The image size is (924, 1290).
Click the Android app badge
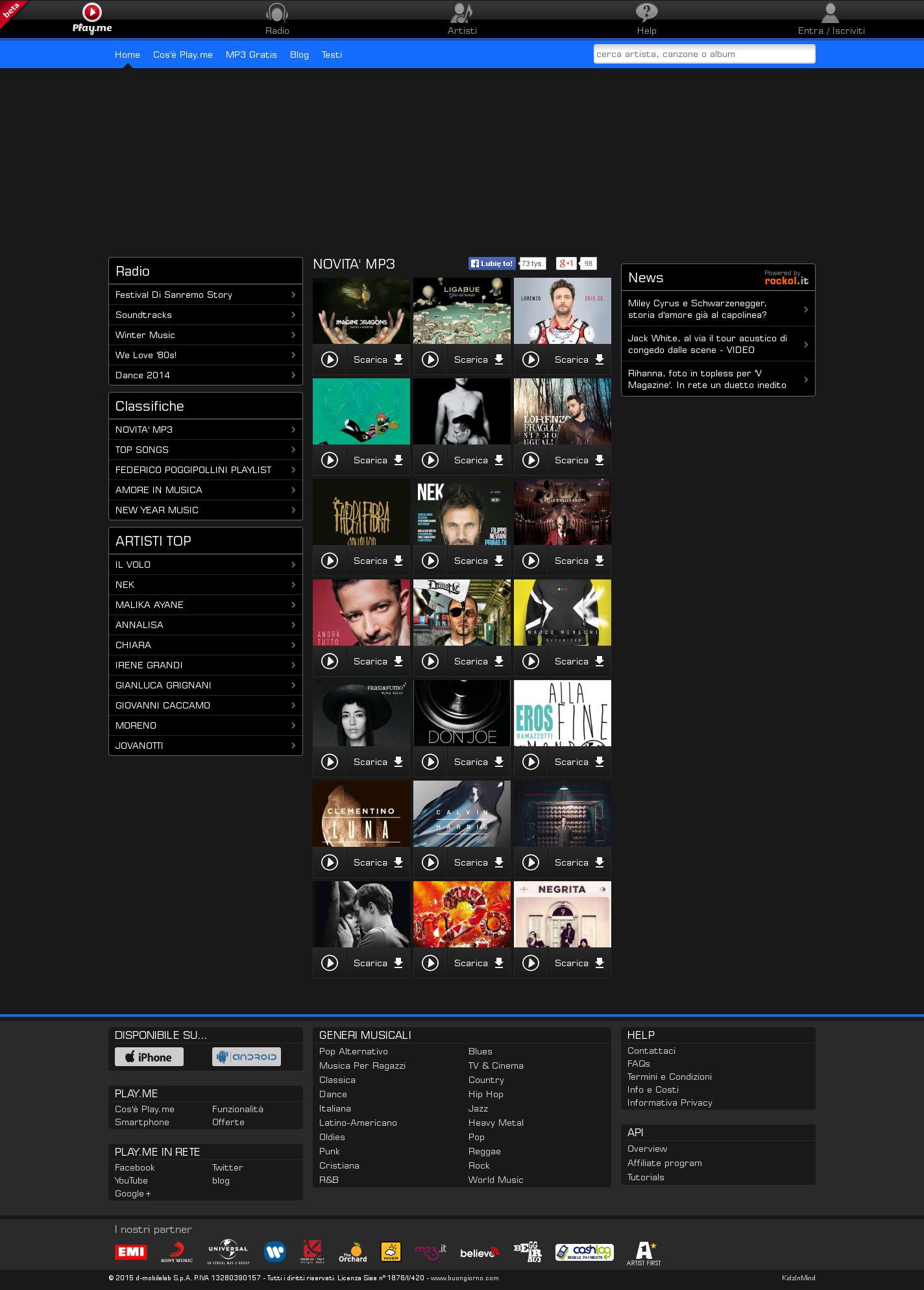(247, 1057)
